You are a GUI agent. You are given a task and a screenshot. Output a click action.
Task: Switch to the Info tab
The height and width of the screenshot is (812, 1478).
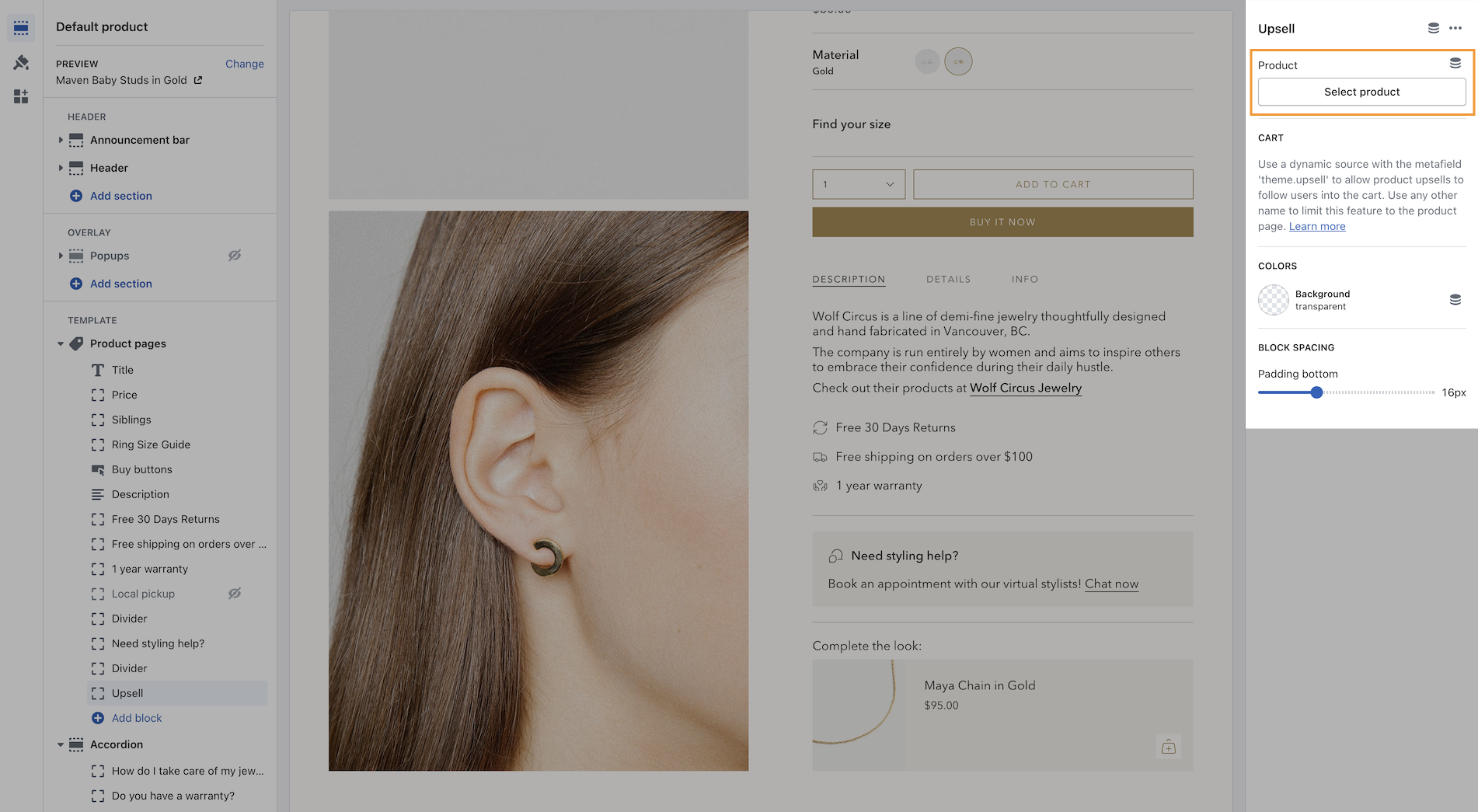[1024, 279]
